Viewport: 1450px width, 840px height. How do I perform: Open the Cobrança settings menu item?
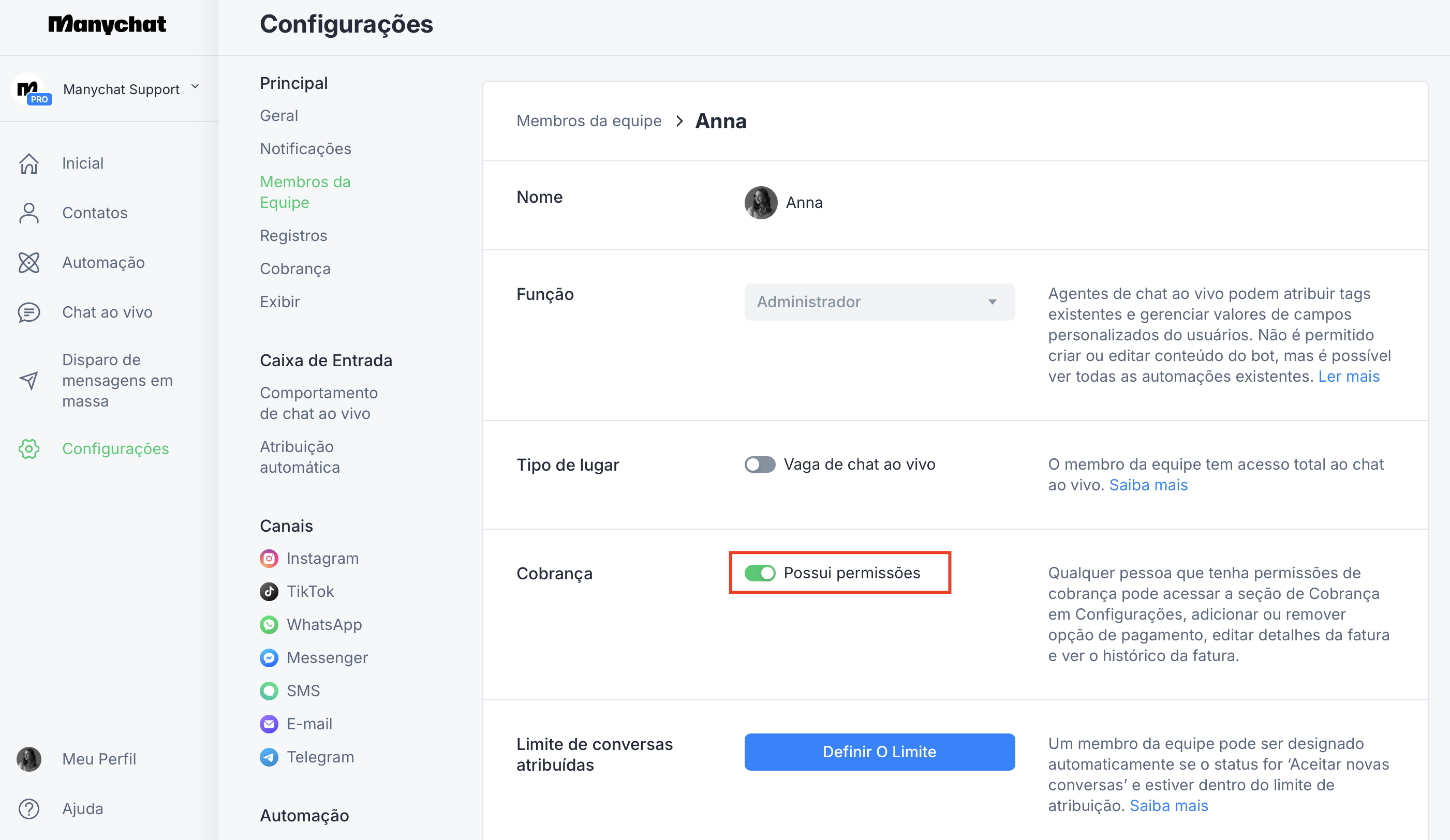[x=295, y=269]
